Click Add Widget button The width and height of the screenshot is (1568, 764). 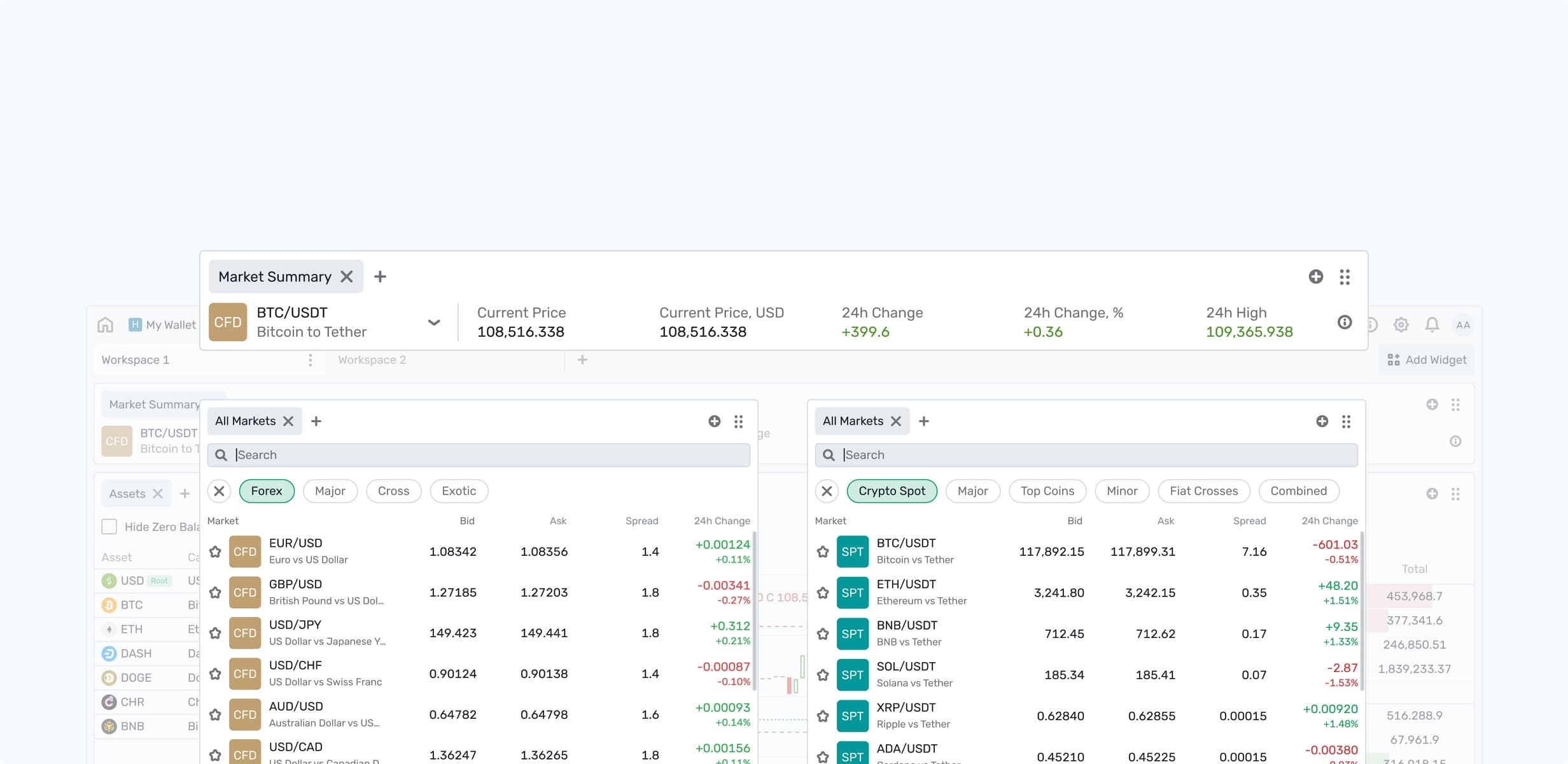pyautogui.click(x=1427, y=360)
